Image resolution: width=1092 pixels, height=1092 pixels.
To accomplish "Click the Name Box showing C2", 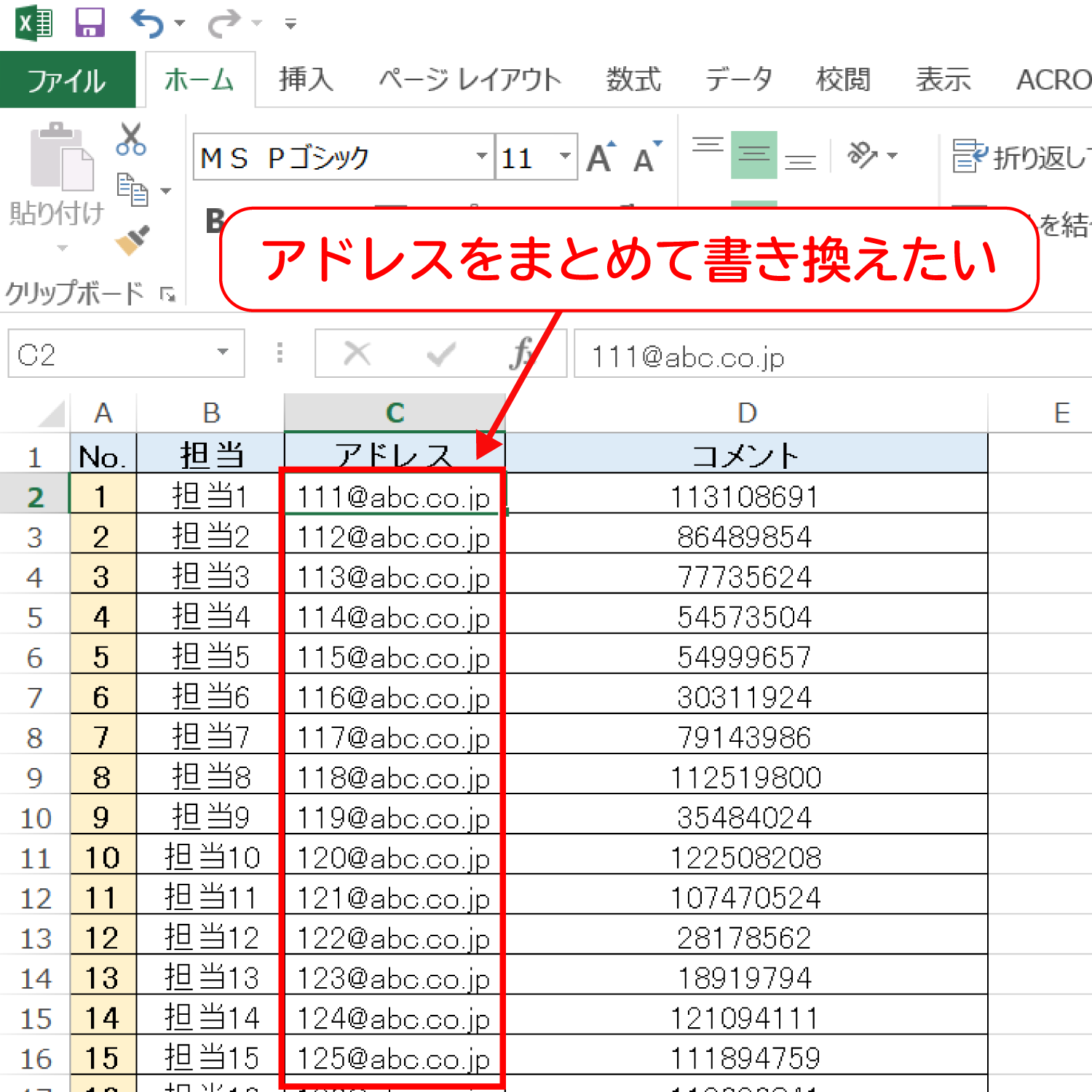I will pos(109,355).
